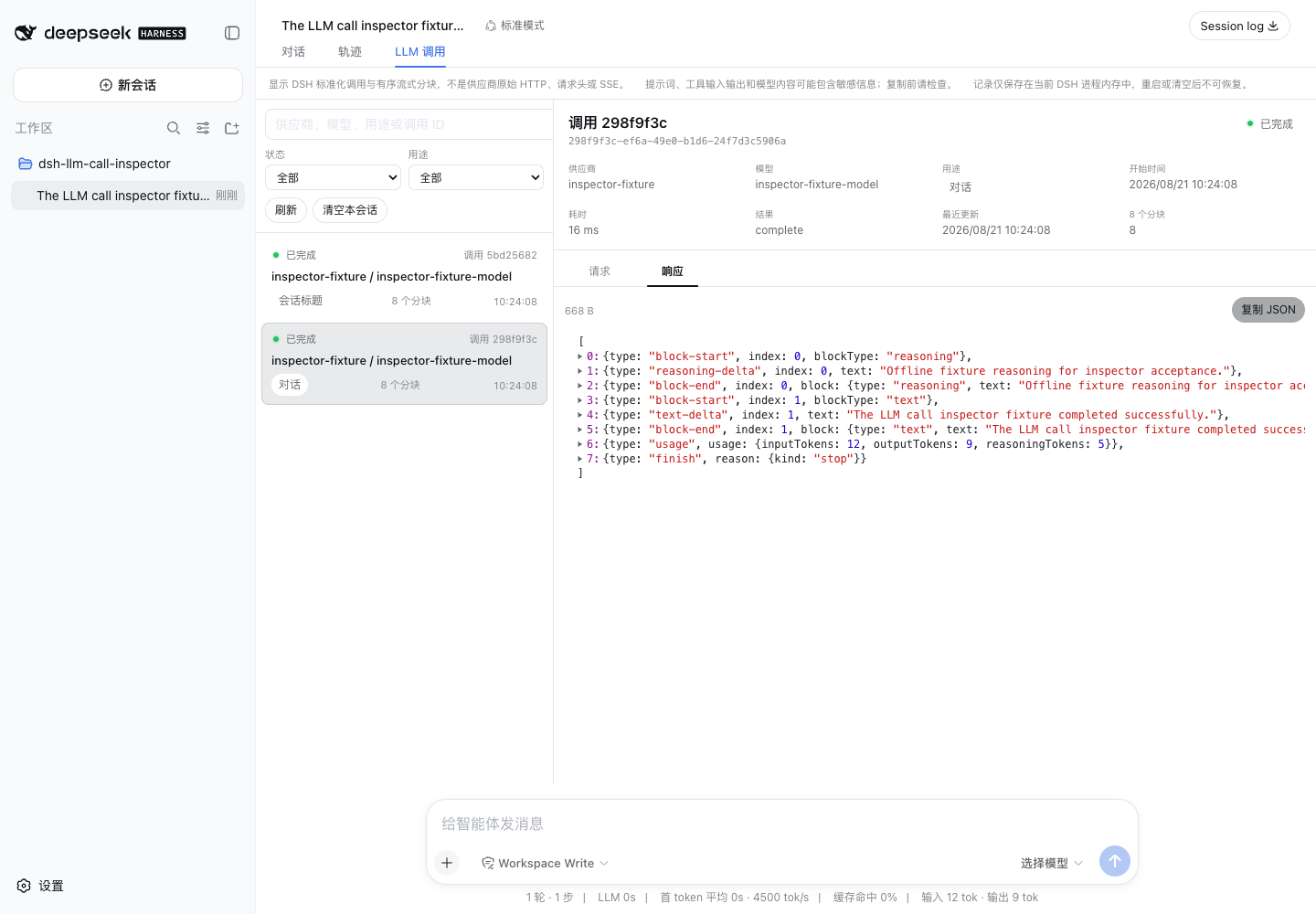Click the 1 轮 · 1 步 status entry

(x=550, y=898)
